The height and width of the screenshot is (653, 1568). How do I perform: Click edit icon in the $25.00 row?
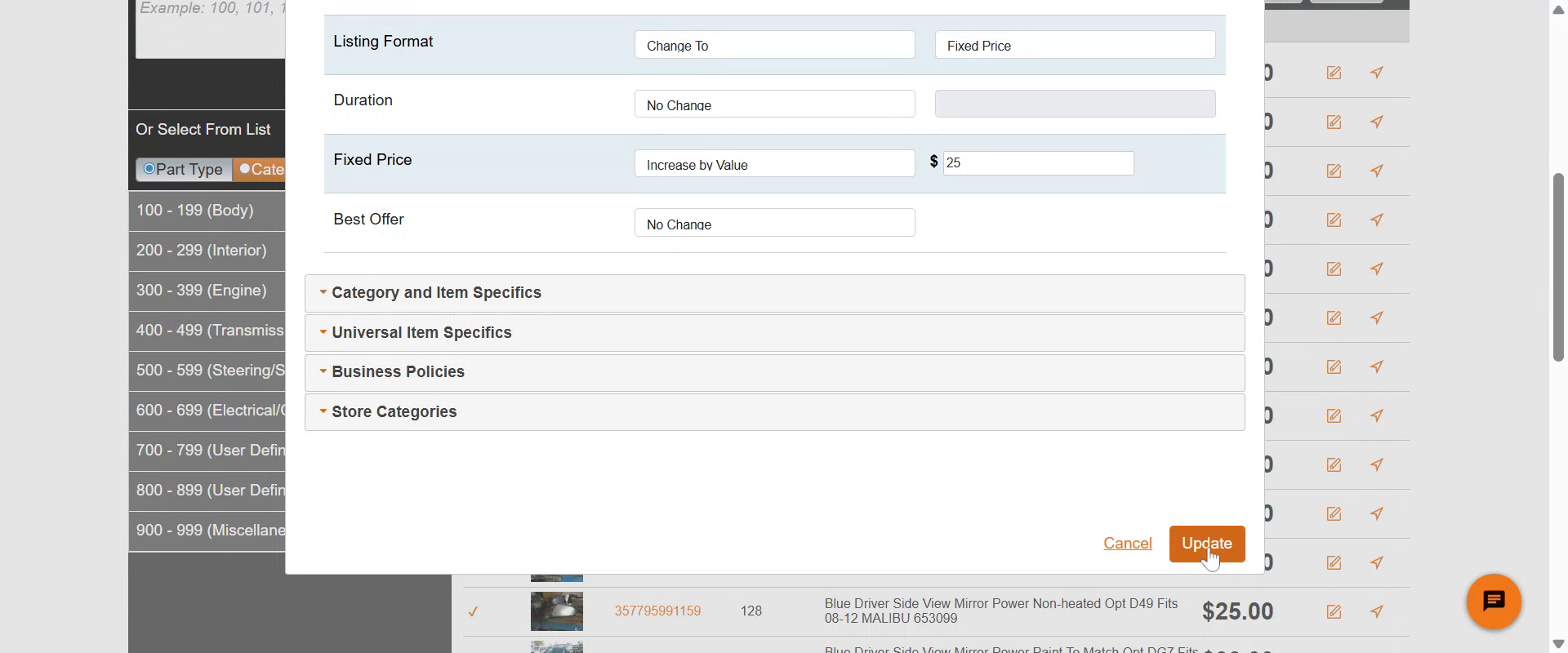[1334, 611]
